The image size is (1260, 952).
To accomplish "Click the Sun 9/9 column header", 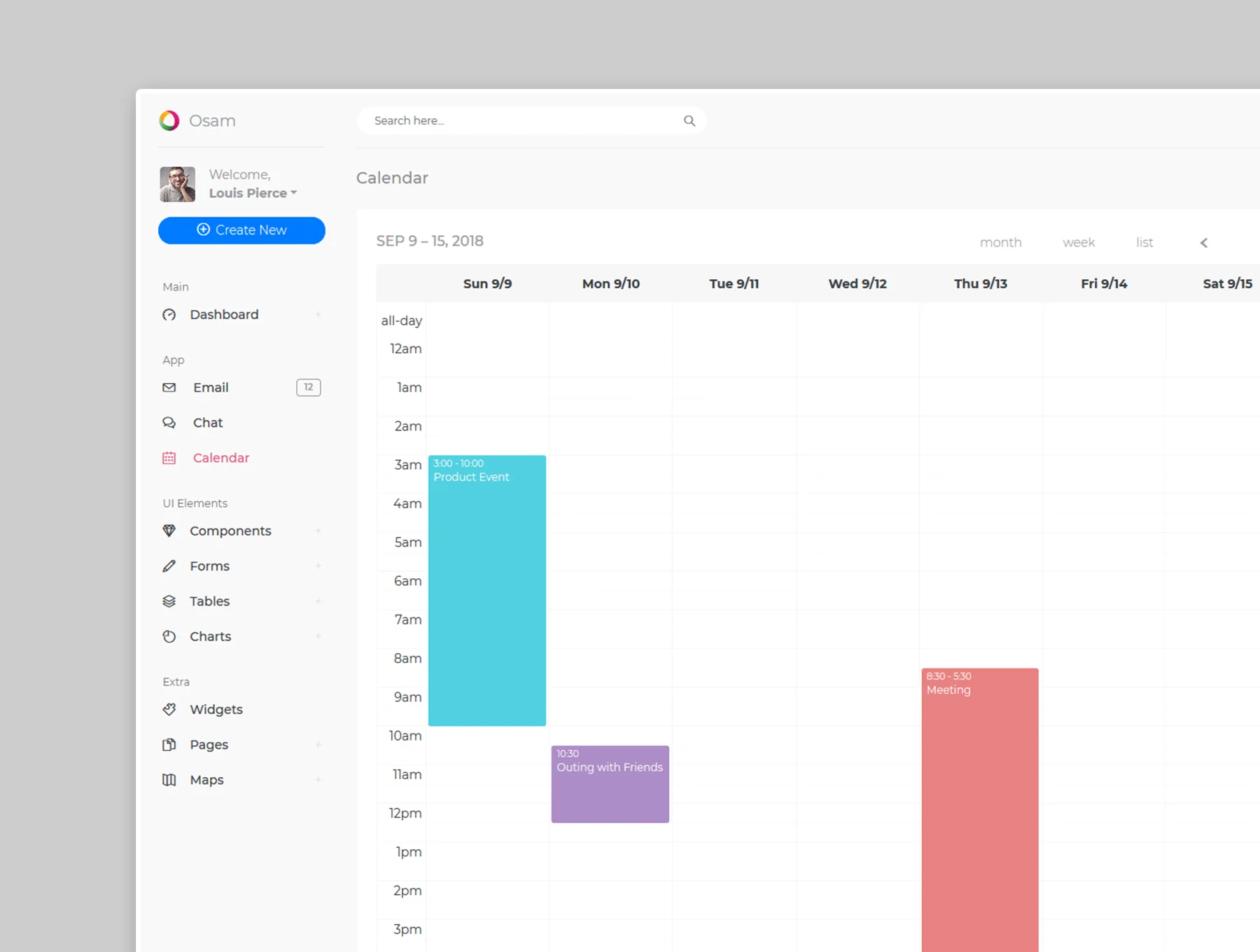I will click(487, 283).
